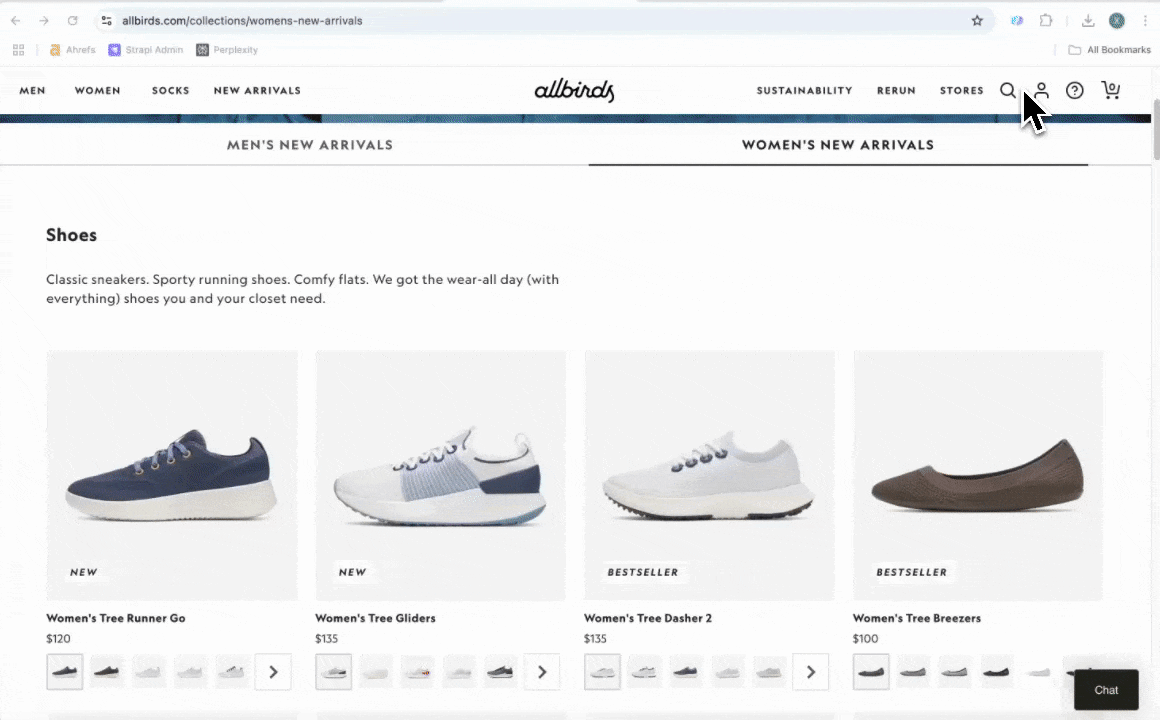Open the search magnifier icon
Screen dimensions: 1160x720
(x=1008, y=90)
